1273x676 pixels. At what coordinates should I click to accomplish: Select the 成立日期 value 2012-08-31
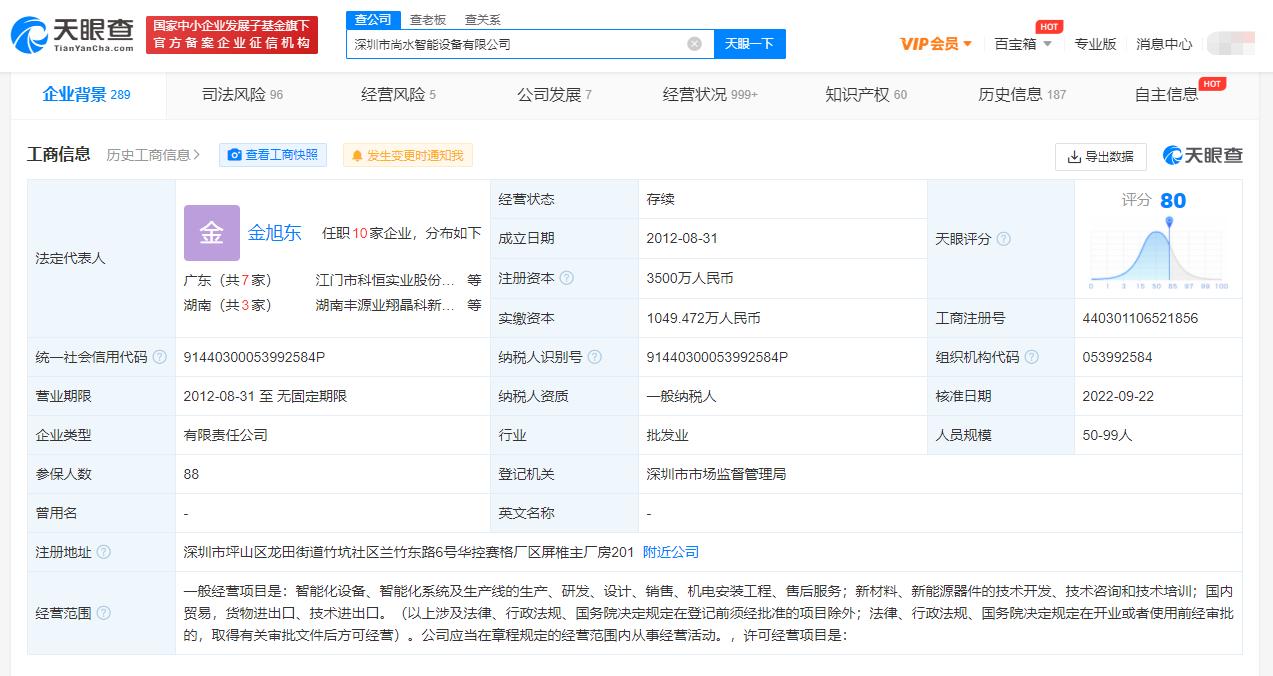coord(682,239)
